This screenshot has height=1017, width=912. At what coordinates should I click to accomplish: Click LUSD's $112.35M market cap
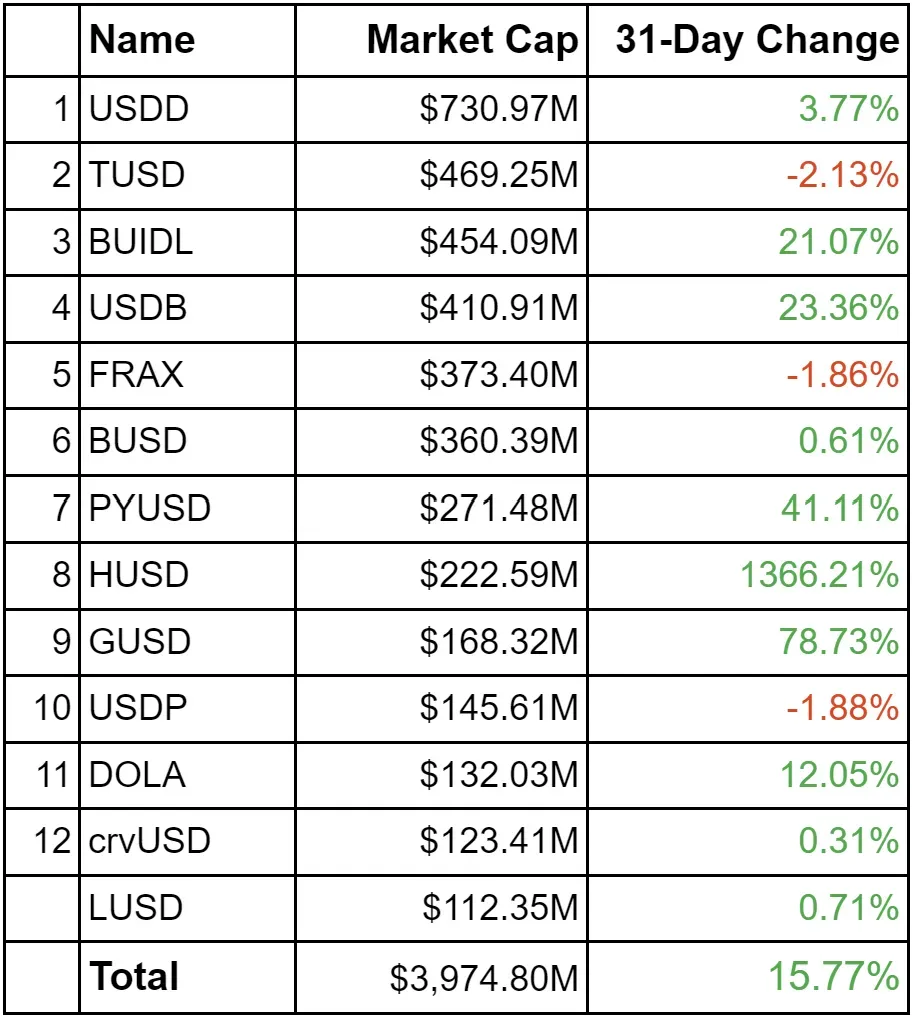coord(499,908)
